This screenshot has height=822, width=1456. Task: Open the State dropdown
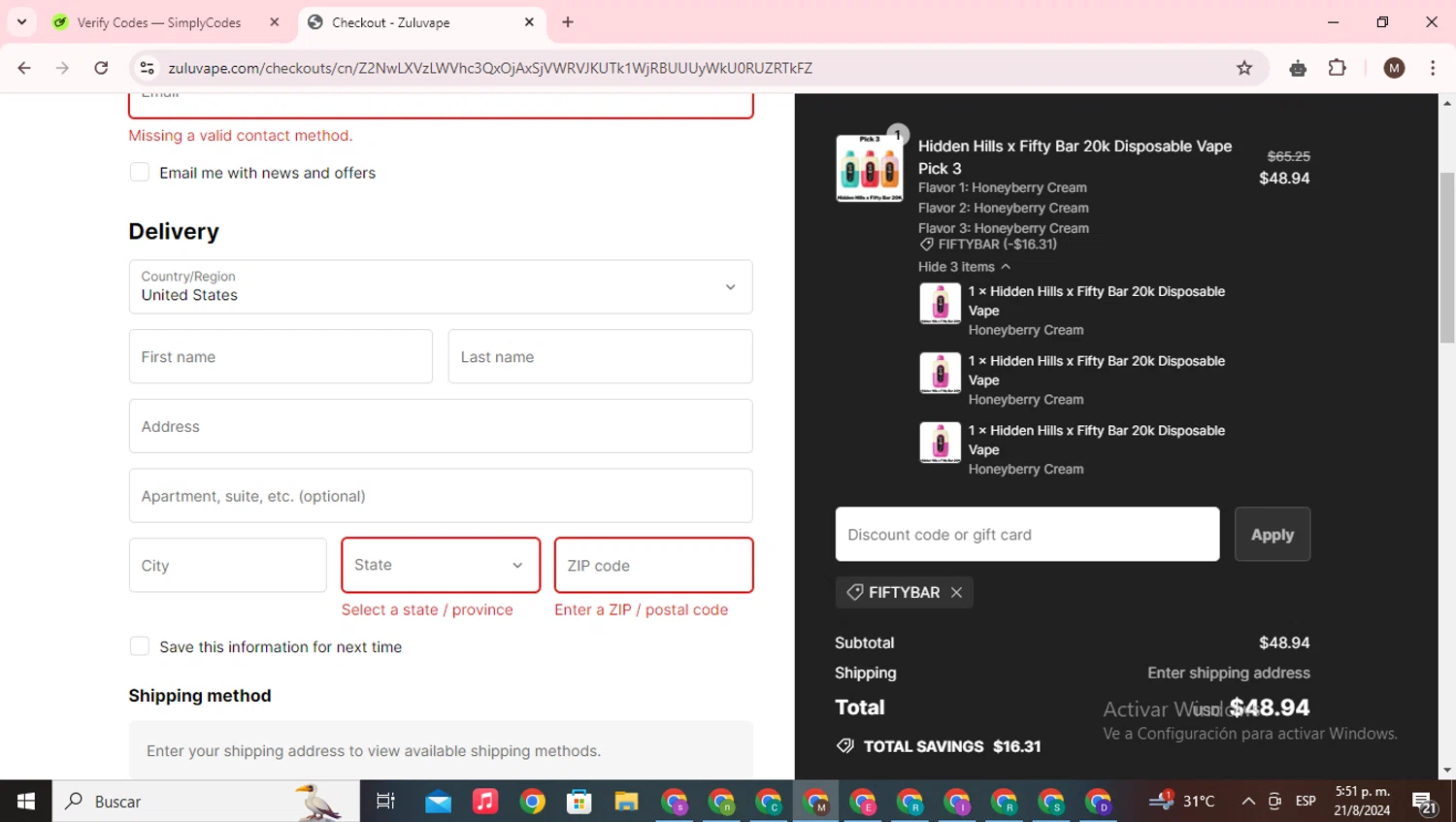441,565
